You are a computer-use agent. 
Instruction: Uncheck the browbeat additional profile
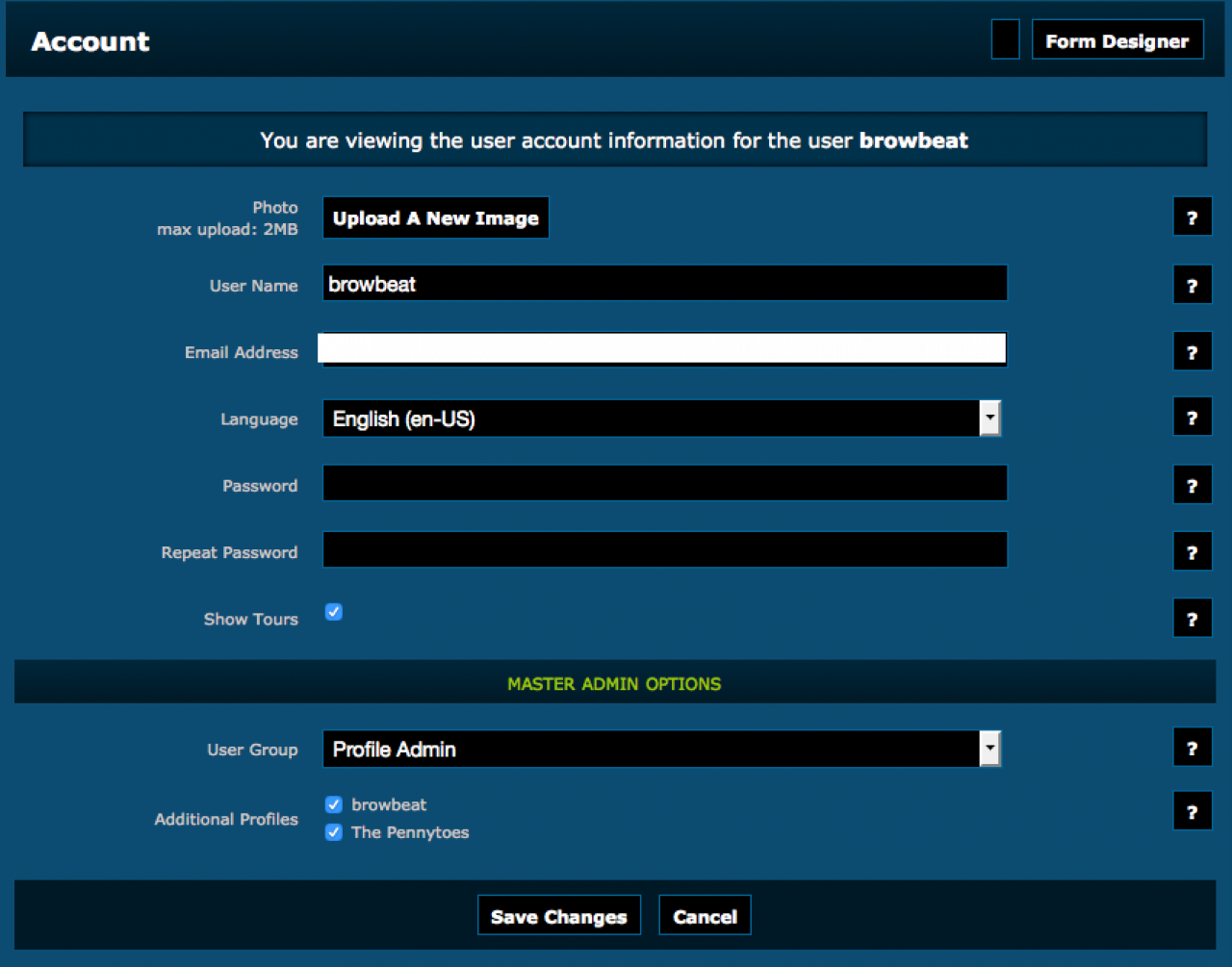[334, 804]
